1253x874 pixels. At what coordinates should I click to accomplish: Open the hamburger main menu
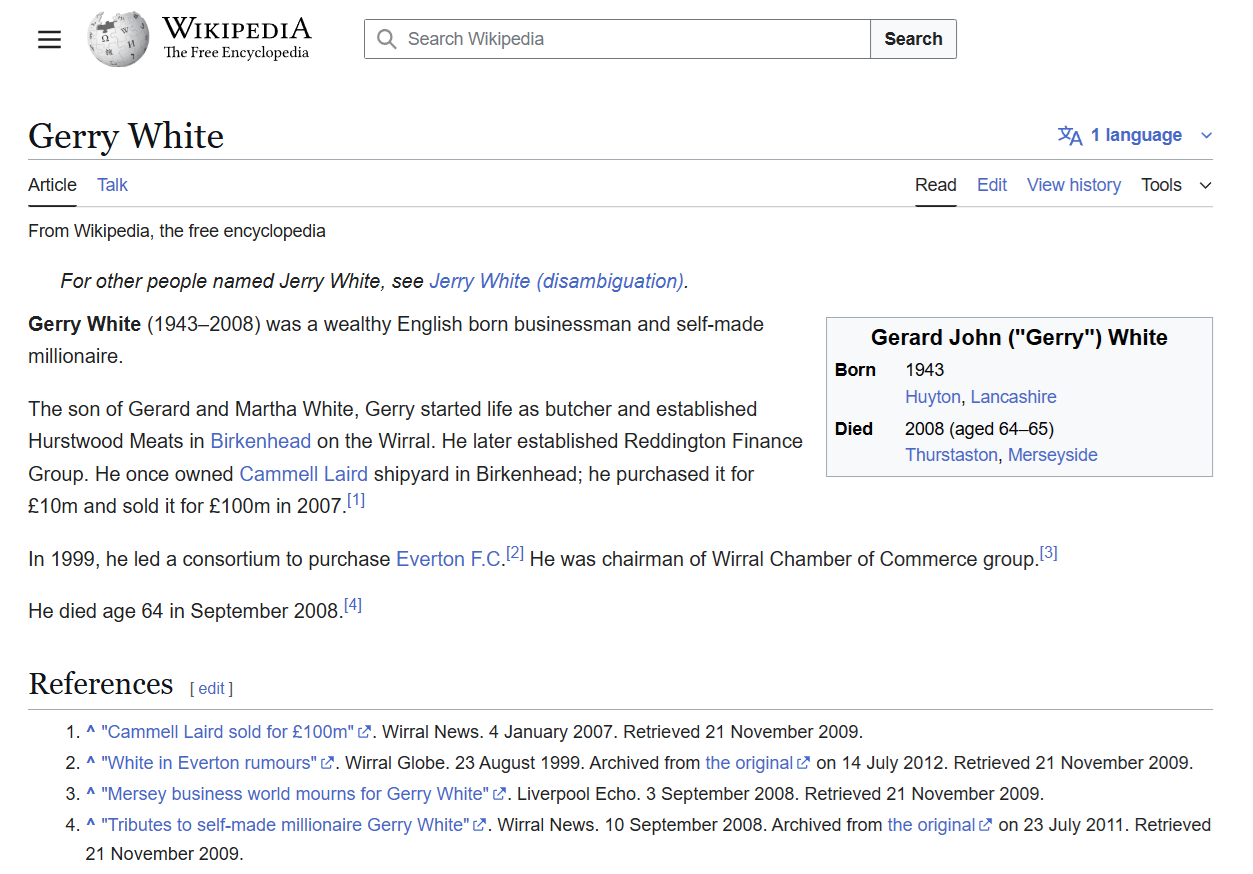coord(49,39)
